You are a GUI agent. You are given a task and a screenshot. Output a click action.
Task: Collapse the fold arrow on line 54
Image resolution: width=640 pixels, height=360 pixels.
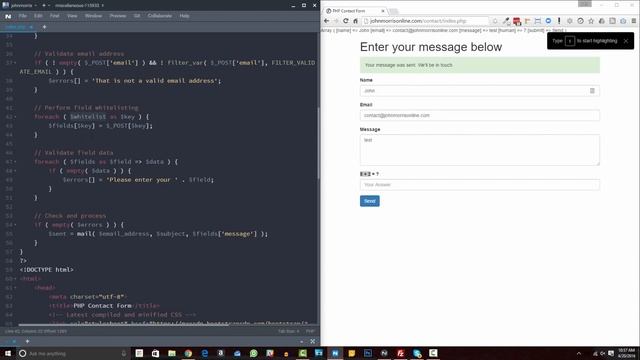click(x=16, y=225)
